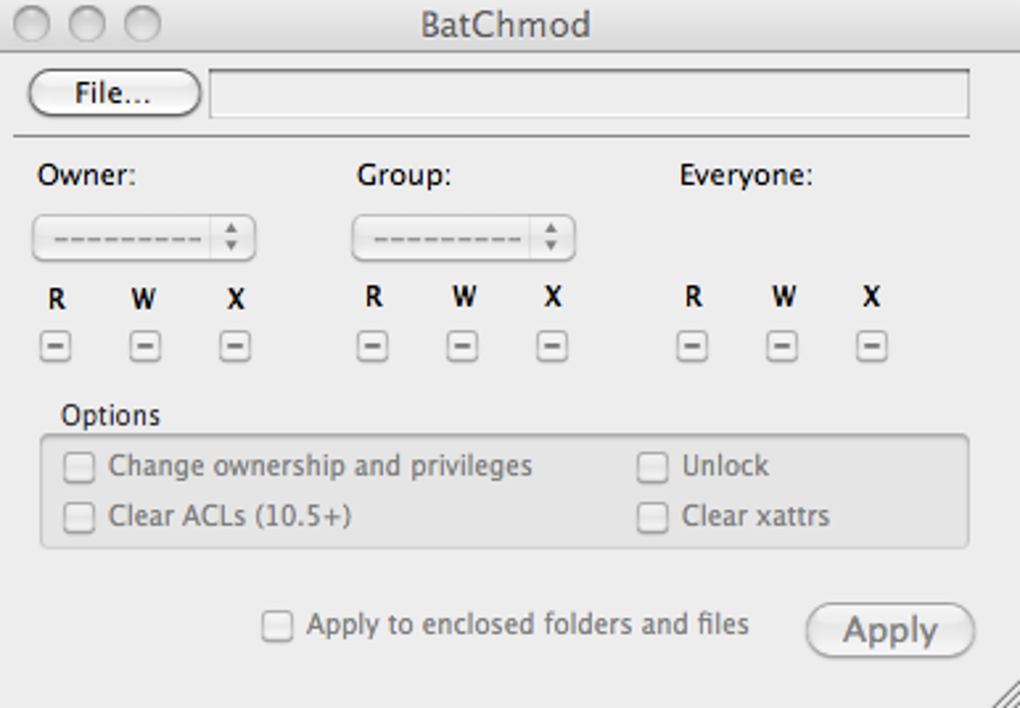
Task: Toggle Group read (R) permission checkbox
Action: click(x=373, y=347)
